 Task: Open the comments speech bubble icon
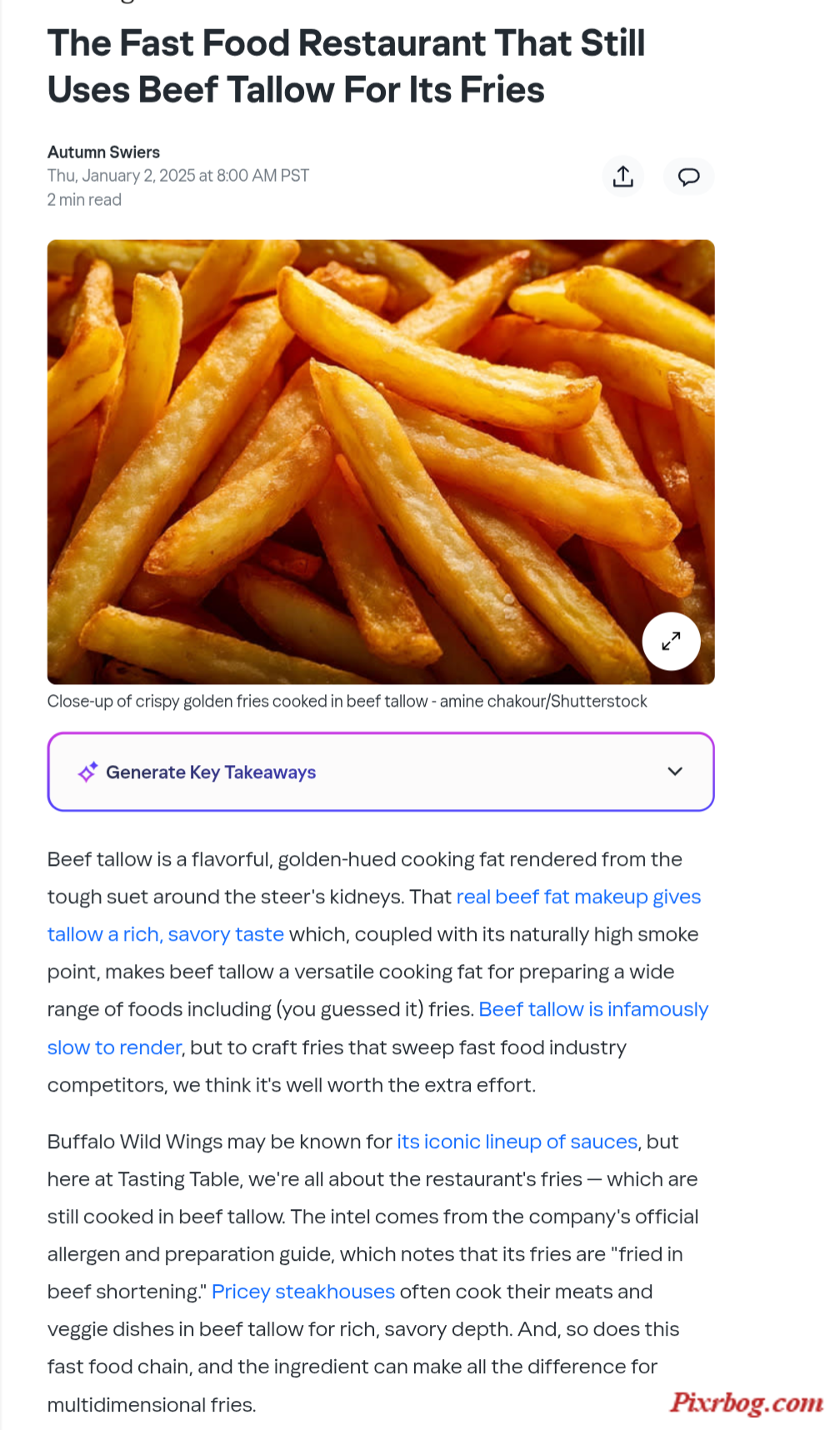(688, 177)
